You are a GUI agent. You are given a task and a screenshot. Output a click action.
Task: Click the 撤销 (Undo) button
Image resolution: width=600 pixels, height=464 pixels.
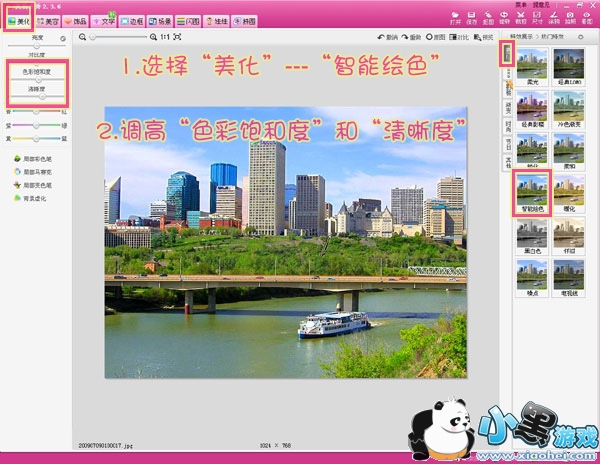point(388,37)
